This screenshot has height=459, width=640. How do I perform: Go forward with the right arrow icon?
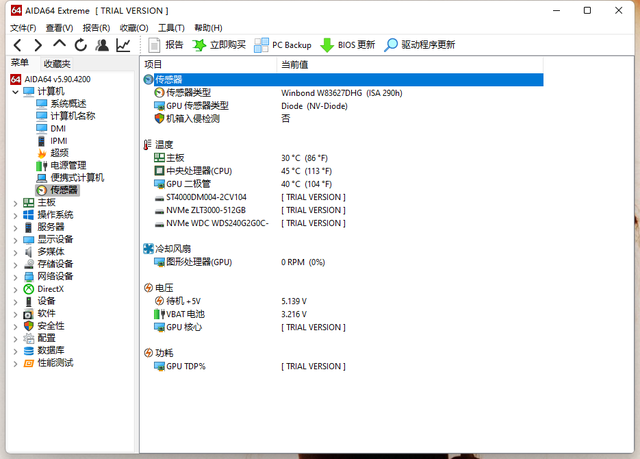click(x=38, y=45)
